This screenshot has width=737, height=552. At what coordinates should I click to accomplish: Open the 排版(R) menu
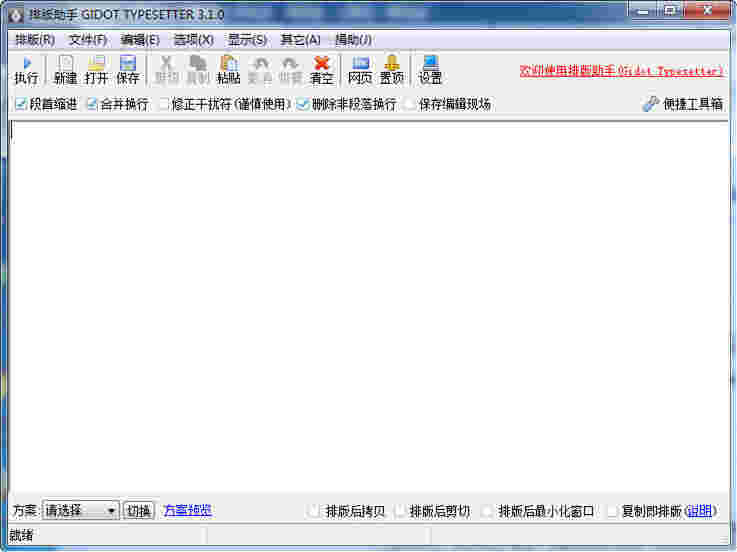(x=35, y=40)
